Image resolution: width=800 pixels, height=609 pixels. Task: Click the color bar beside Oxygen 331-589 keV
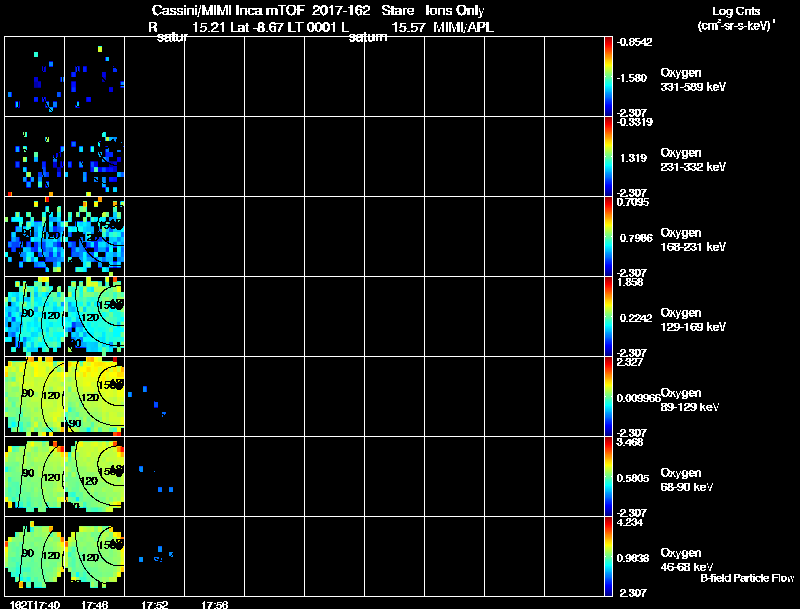tap(608, 77)
